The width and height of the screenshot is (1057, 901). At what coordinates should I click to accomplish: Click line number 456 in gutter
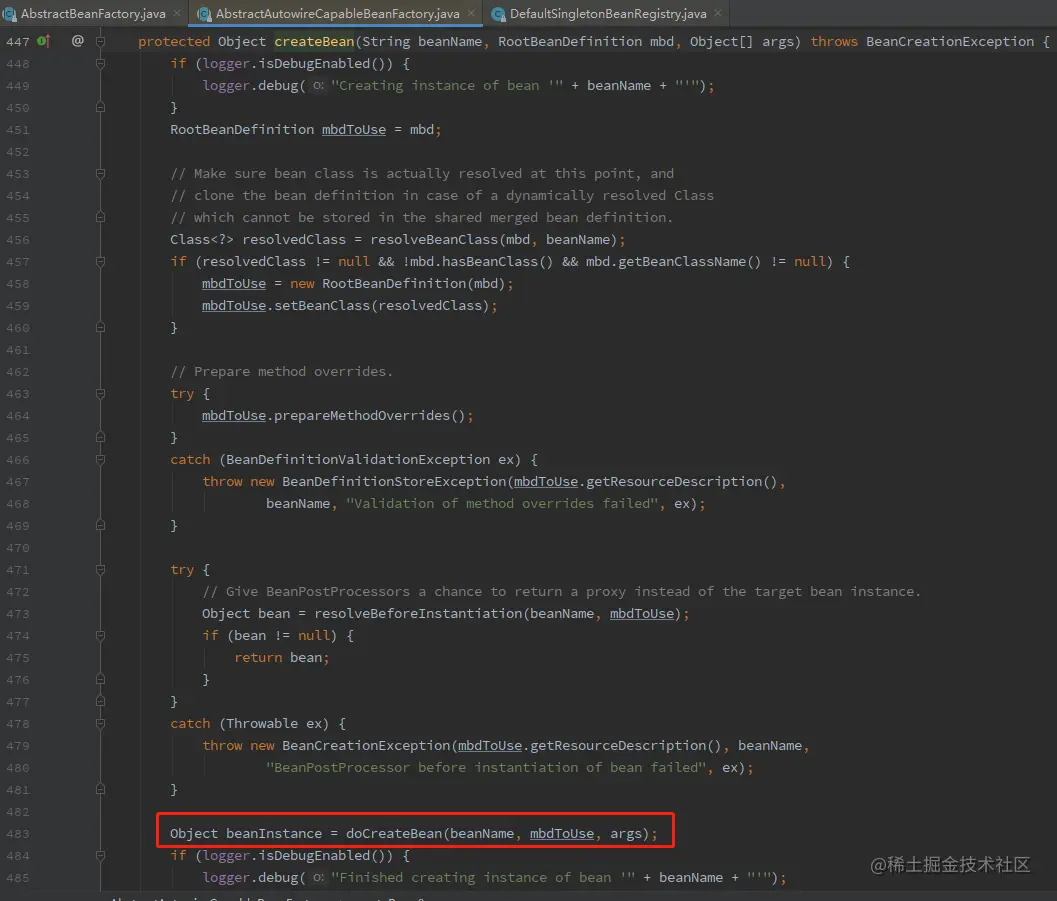[18, 240]
